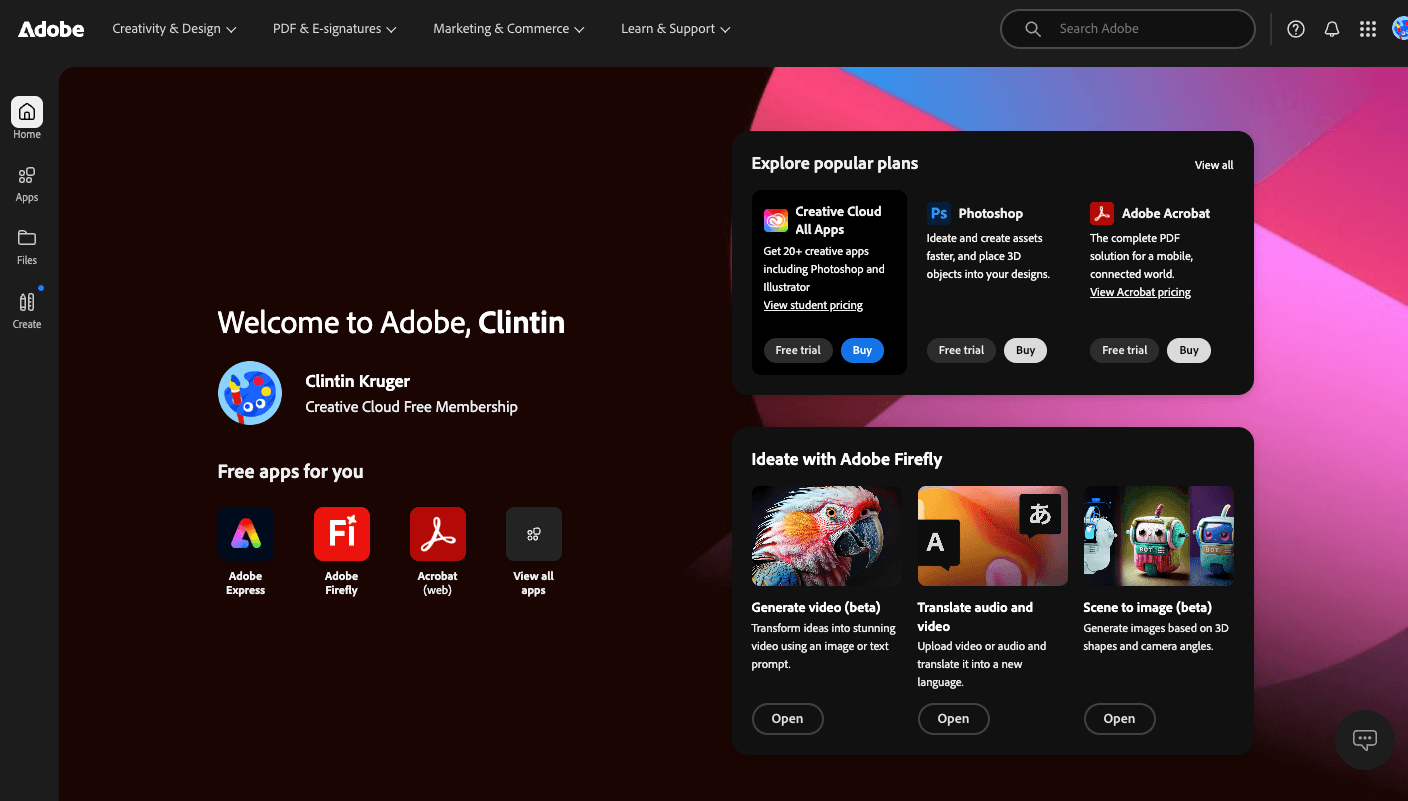This screenshot has width=1408, height=801.
Task: Click the Creative Cloud All Apps icon
Action: click(x=776, y=220)
